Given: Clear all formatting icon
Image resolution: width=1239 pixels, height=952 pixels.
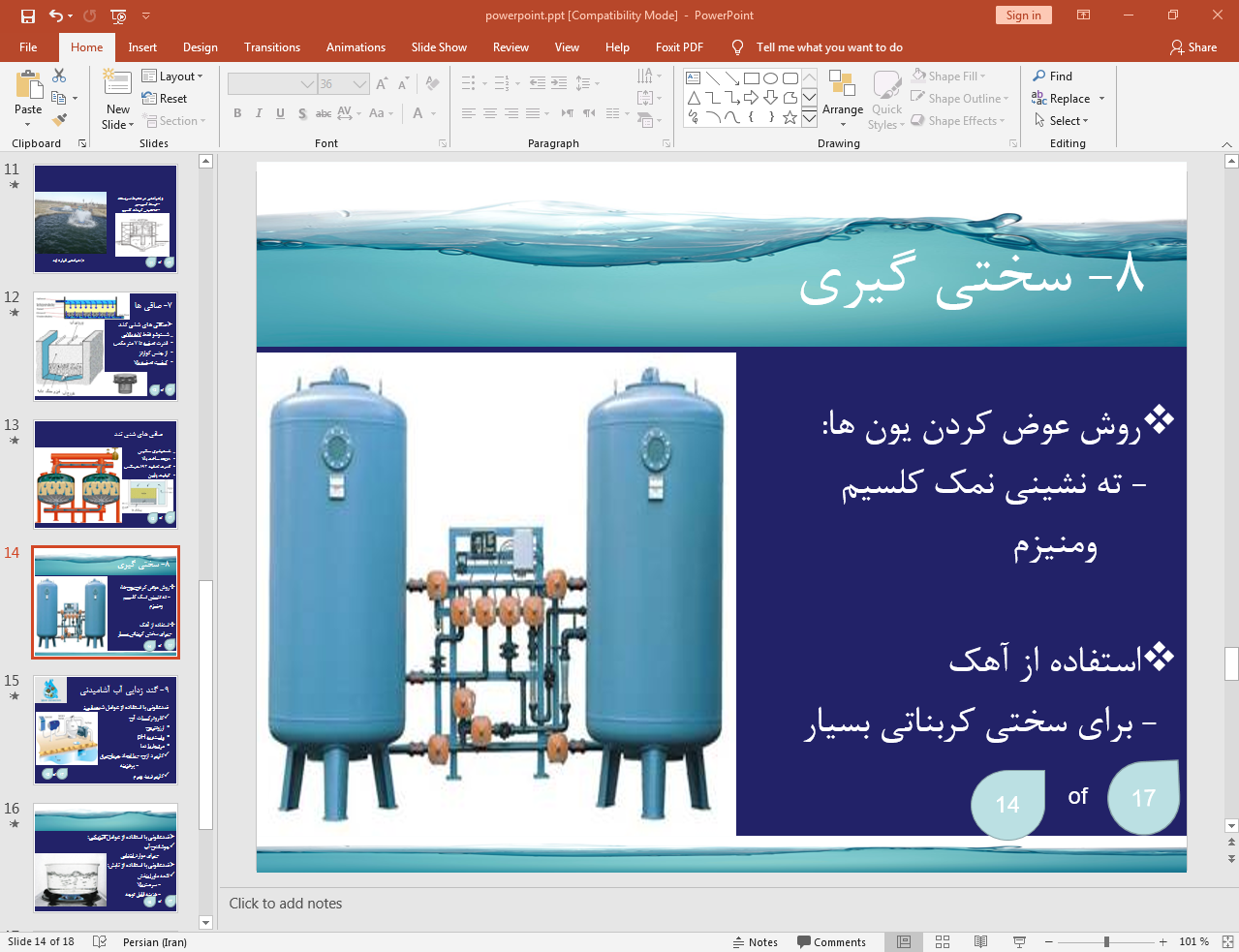Looking at the screenshot, I should point(432,84).
